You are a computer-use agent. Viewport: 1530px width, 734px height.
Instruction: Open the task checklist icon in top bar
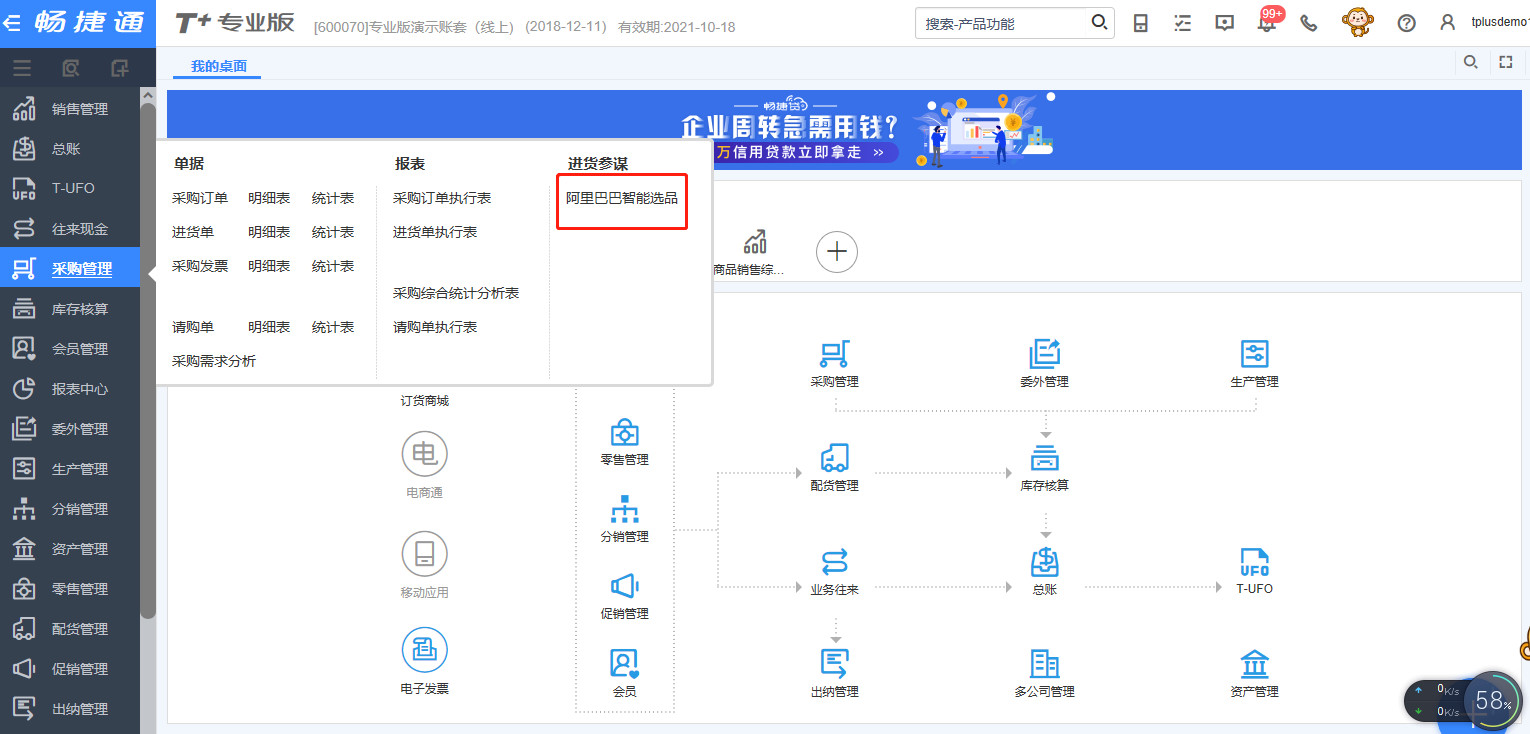coord(1183,23)
